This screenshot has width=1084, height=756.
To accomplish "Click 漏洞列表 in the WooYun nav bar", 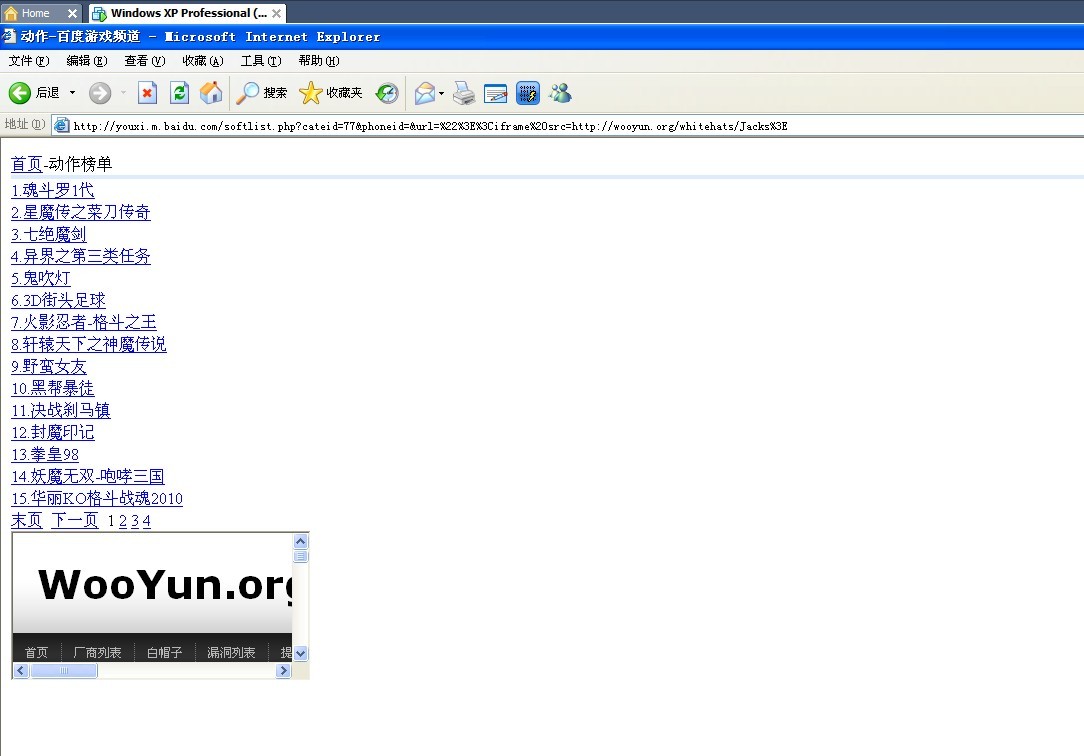I will point(232,652).
